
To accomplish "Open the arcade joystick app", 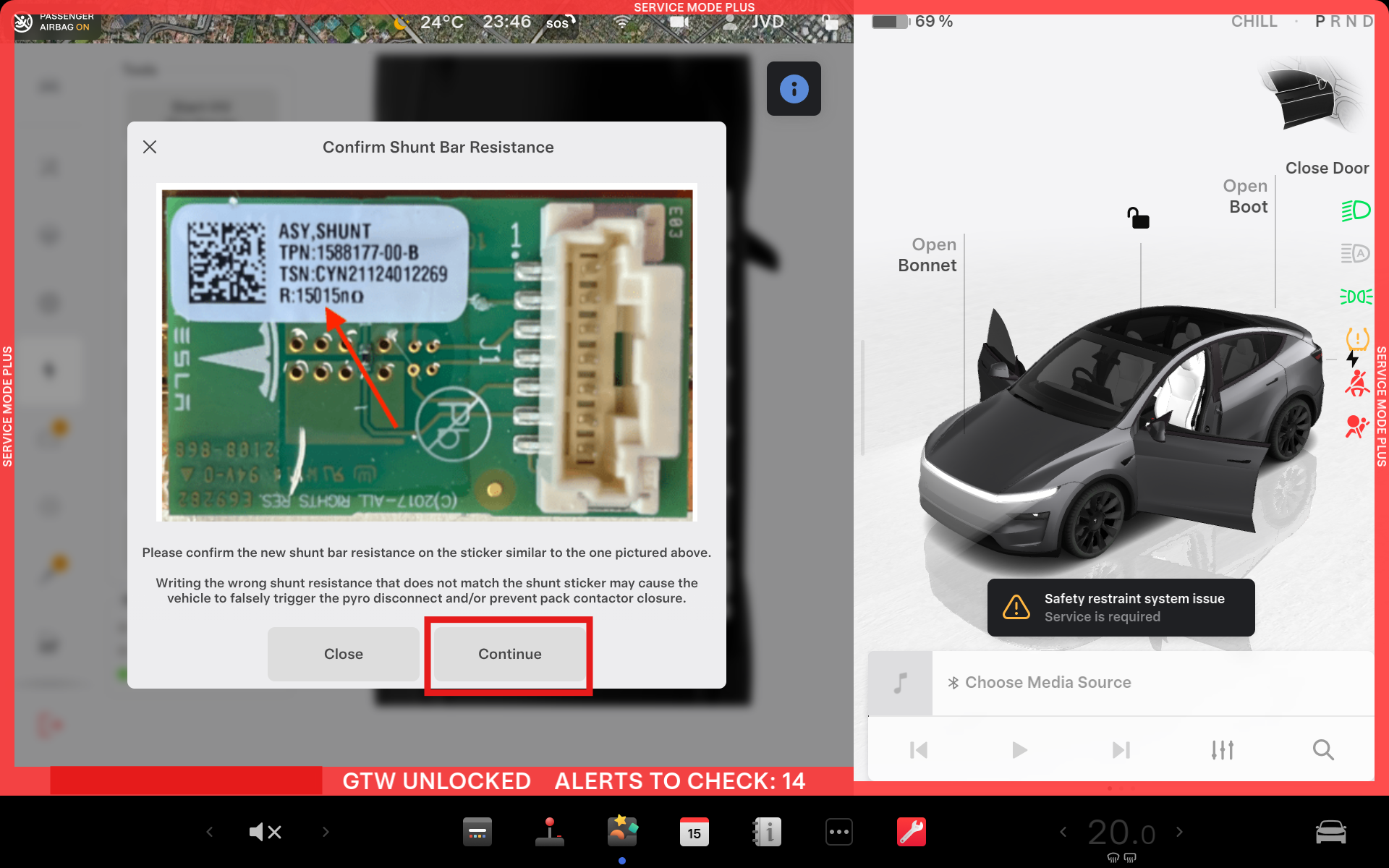I will [550, 832].
